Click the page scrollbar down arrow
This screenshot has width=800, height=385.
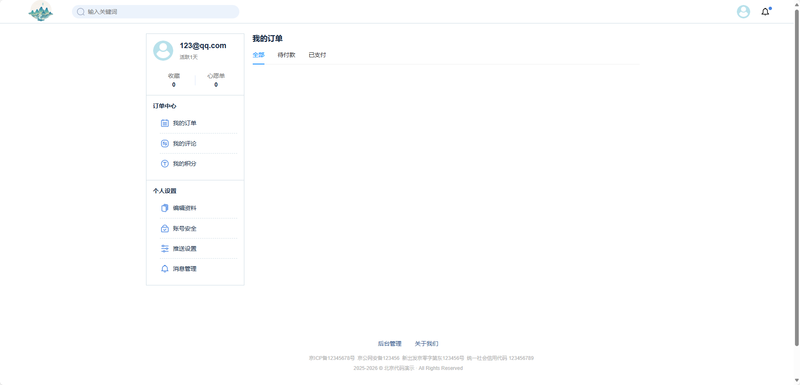pyautogui.click(x=796, y=381)
